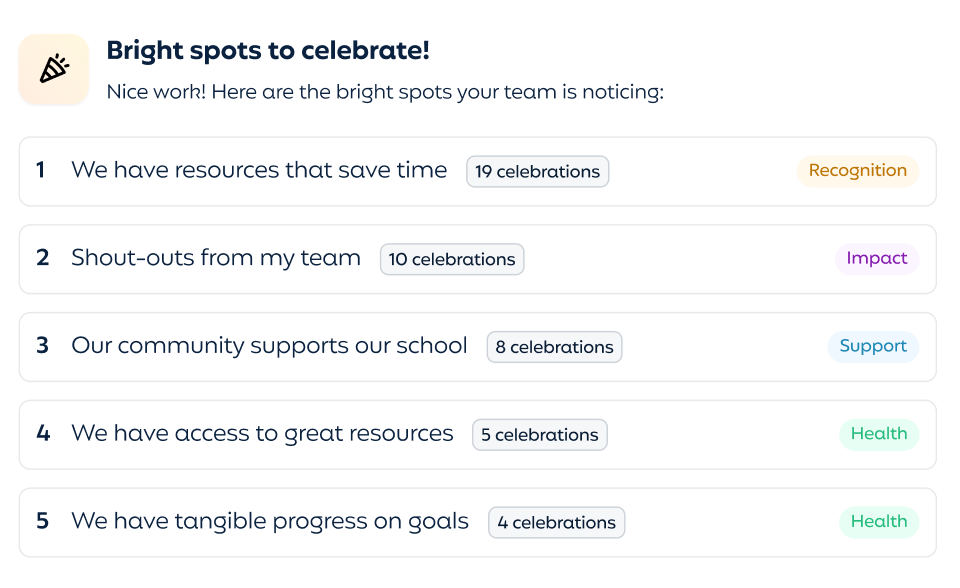Click the '10 celebrations' badge

452,259
